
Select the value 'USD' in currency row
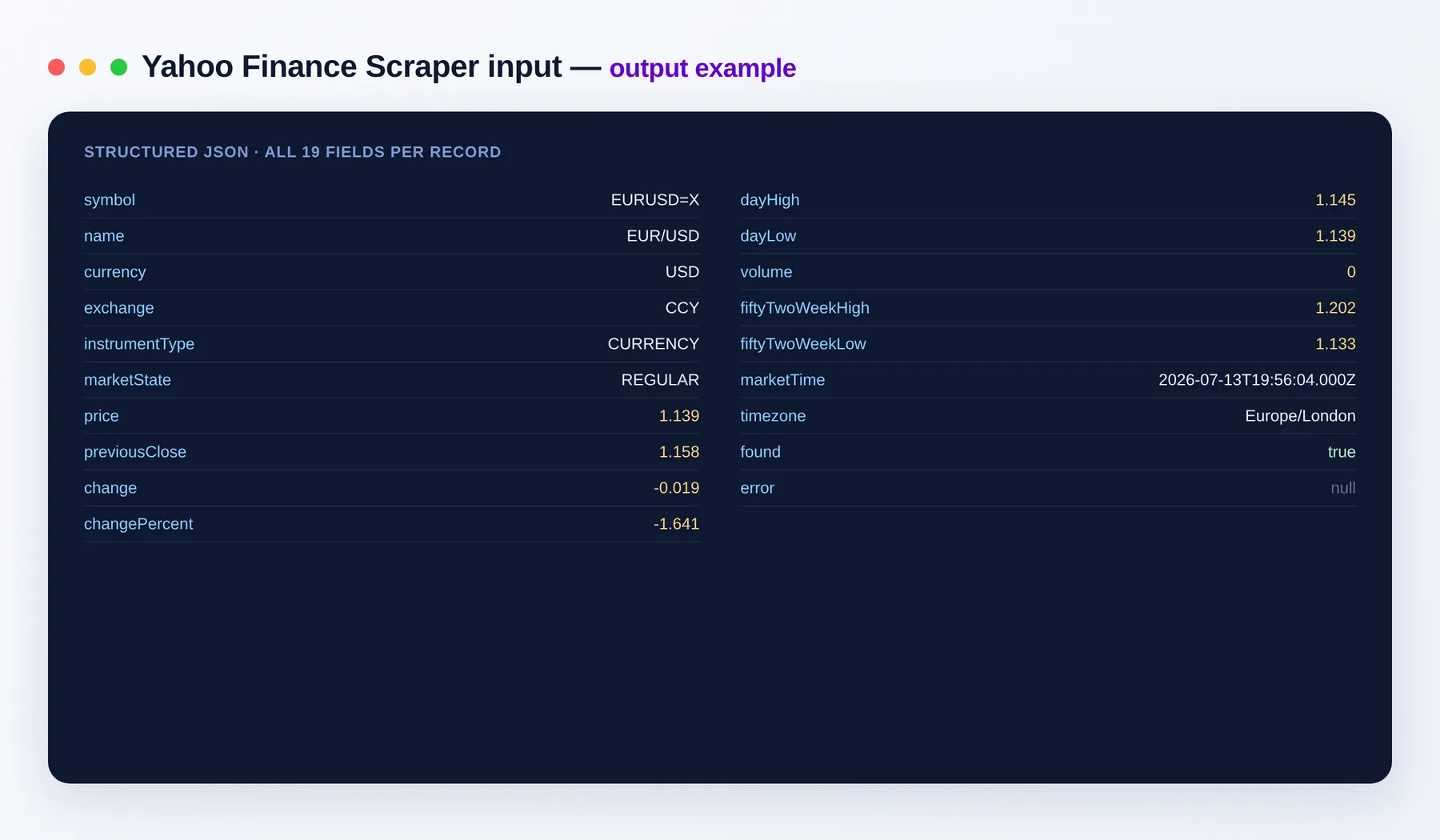coord(682,272)
